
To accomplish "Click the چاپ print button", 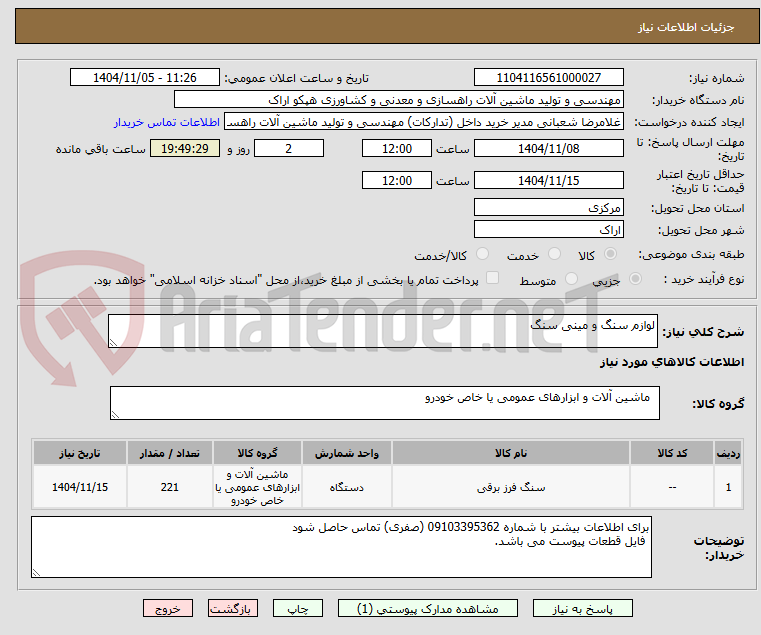I will 298,608.
